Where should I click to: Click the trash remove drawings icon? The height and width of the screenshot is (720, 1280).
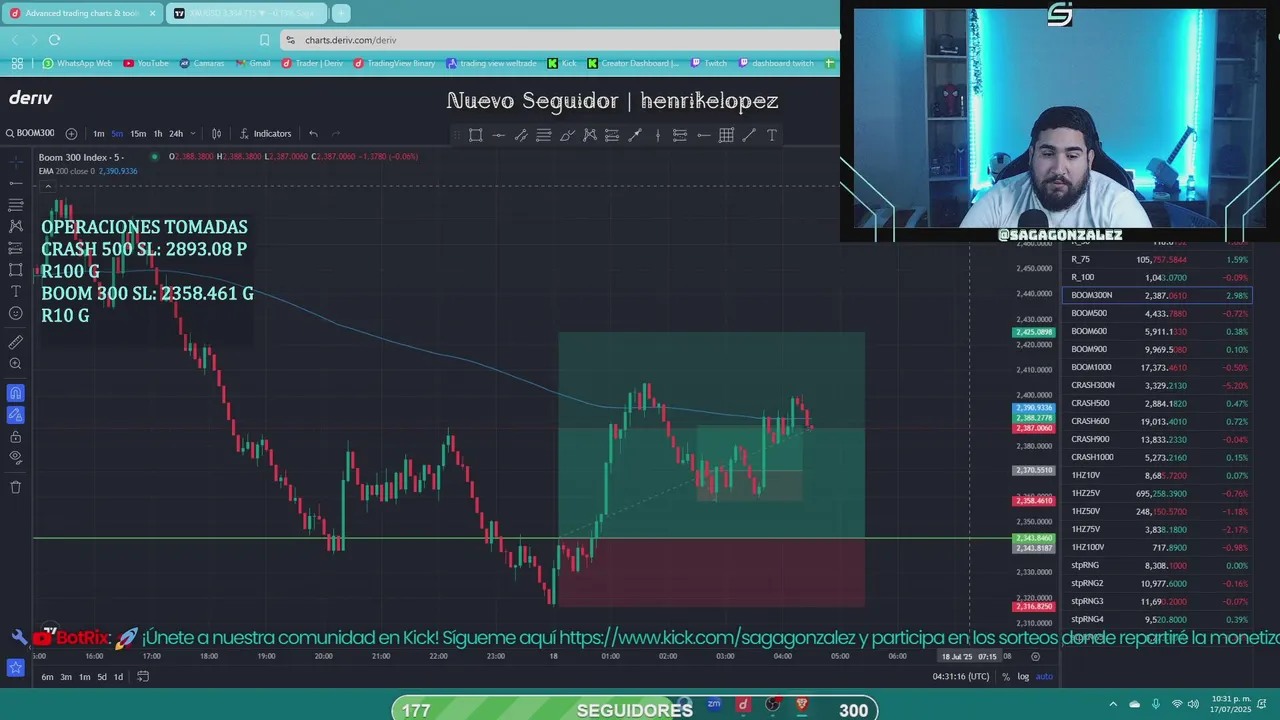(x=15, y=487)
